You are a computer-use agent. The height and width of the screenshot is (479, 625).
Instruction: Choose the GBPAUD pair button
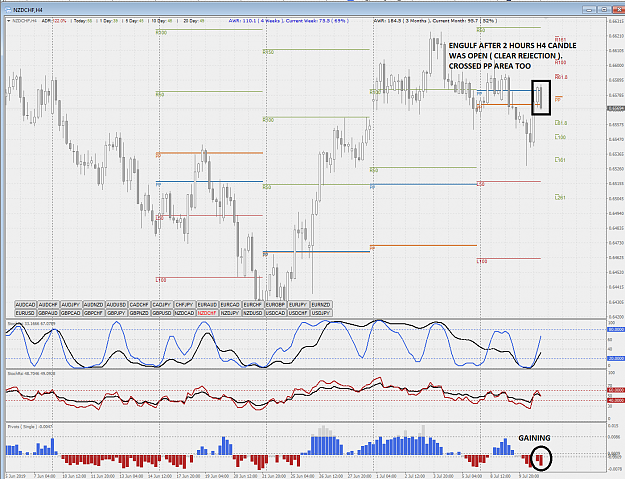click(48, 313)
